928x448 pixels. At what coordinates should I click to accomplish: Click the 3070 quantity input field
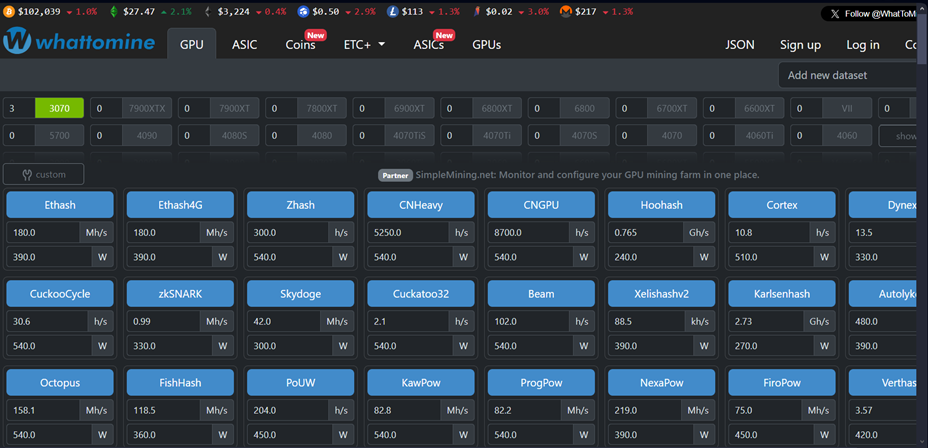pos(19,108)
